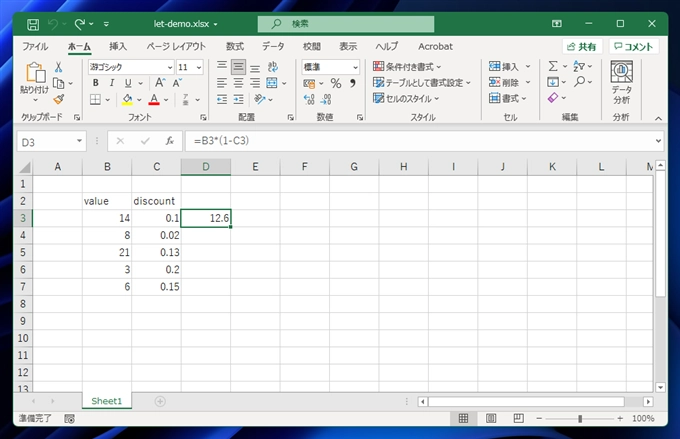Toggle Bold formatting

click(x=95, y=83)
